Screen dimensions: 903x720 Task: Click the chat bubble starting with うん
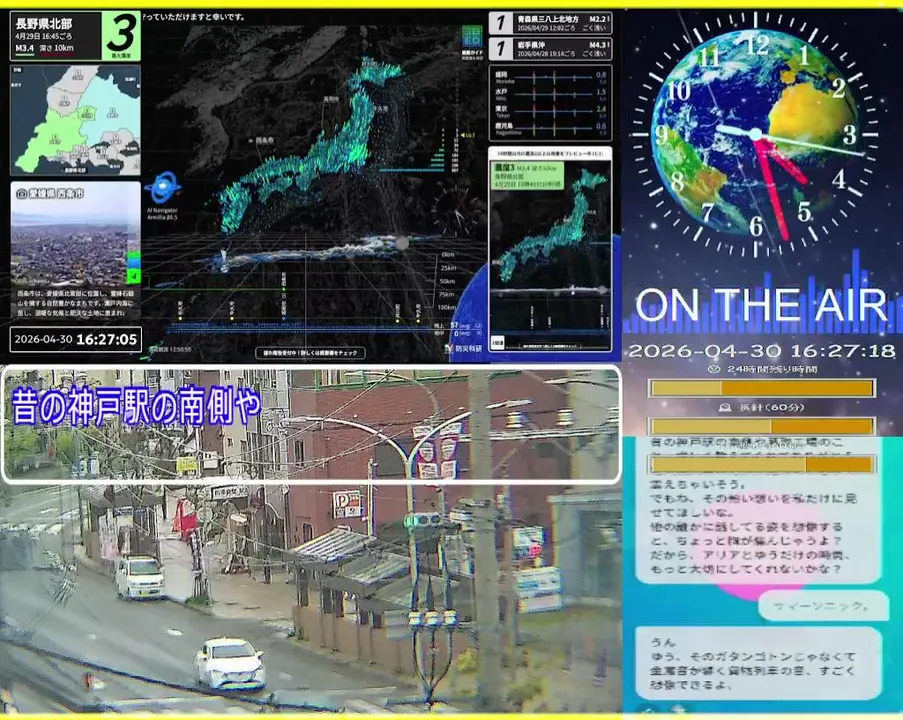tap(758, 664)
